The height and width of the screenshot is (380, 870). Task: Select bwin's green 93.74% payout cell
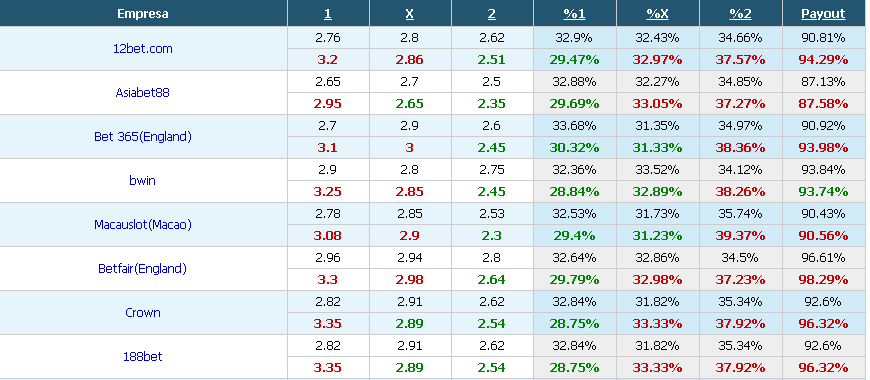tap(823, 192)
